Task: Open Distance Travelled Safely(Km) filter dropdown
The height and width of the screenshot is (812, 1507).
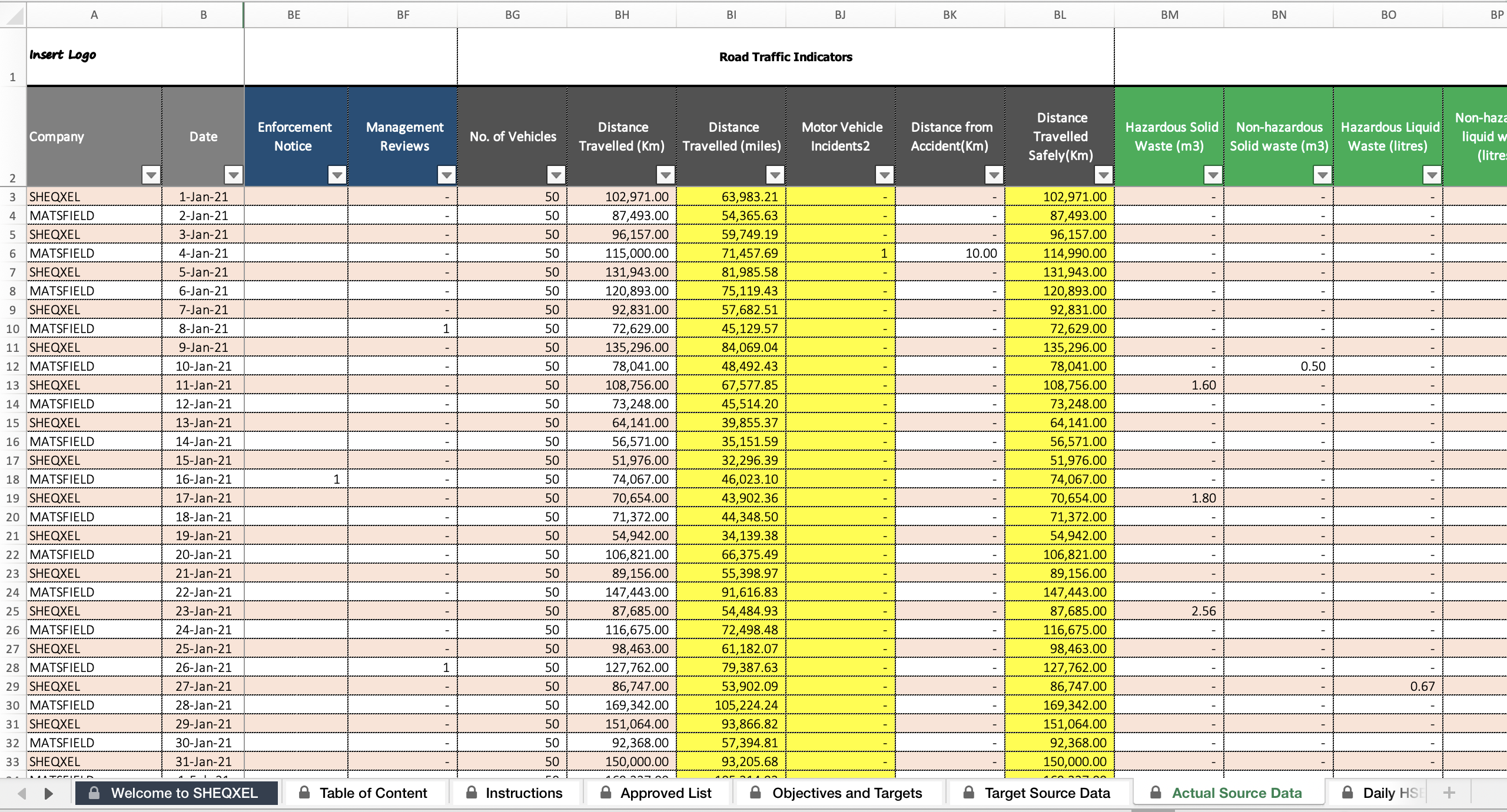Action: pyautogui.click(x=1104, y=175)
